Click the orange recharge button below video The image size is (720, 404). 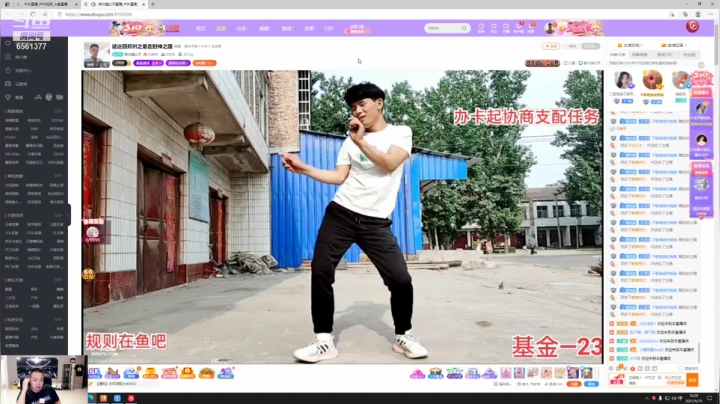[574, 384]
